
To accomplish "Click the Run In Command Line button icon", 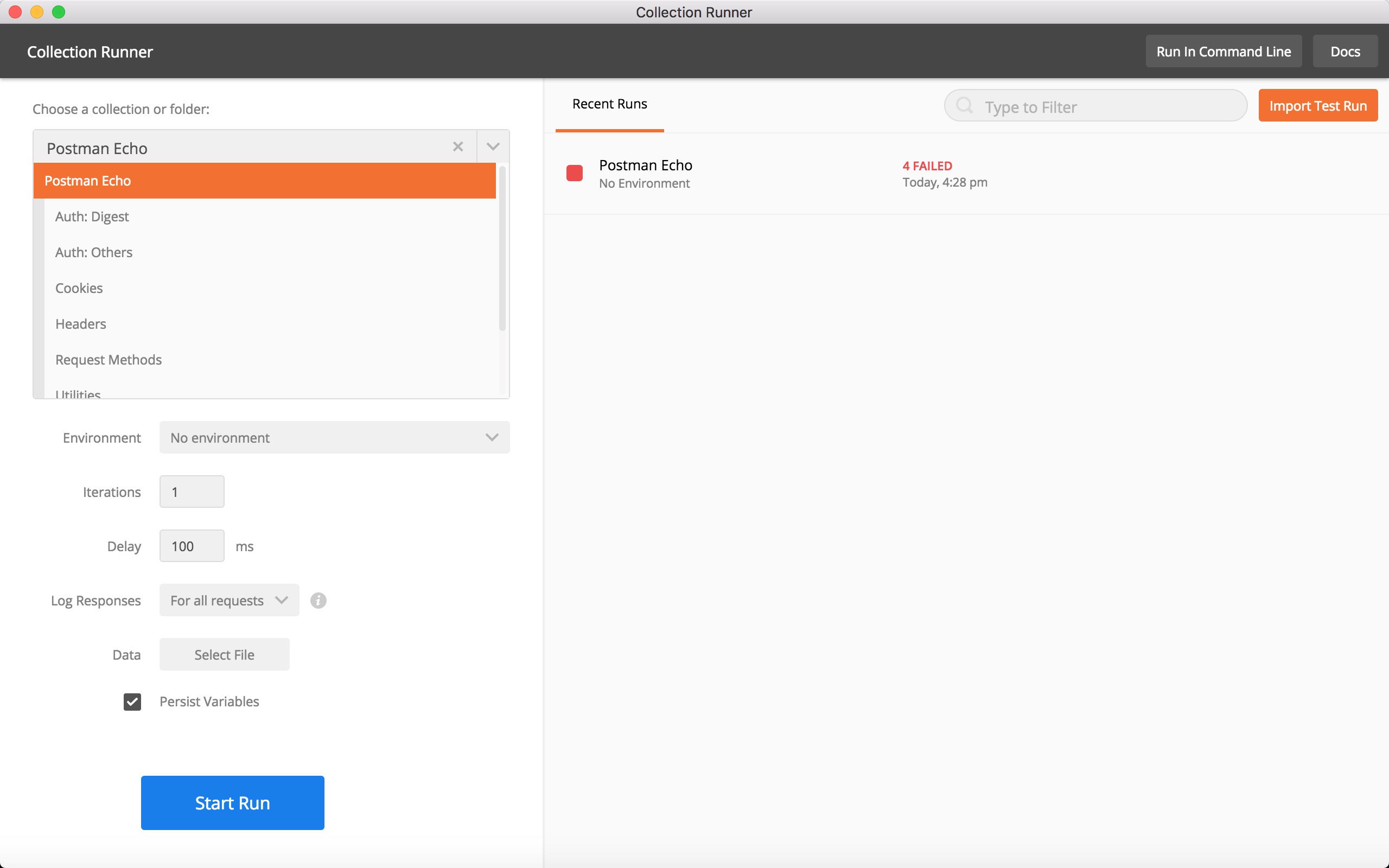I will click(1223, 51).
